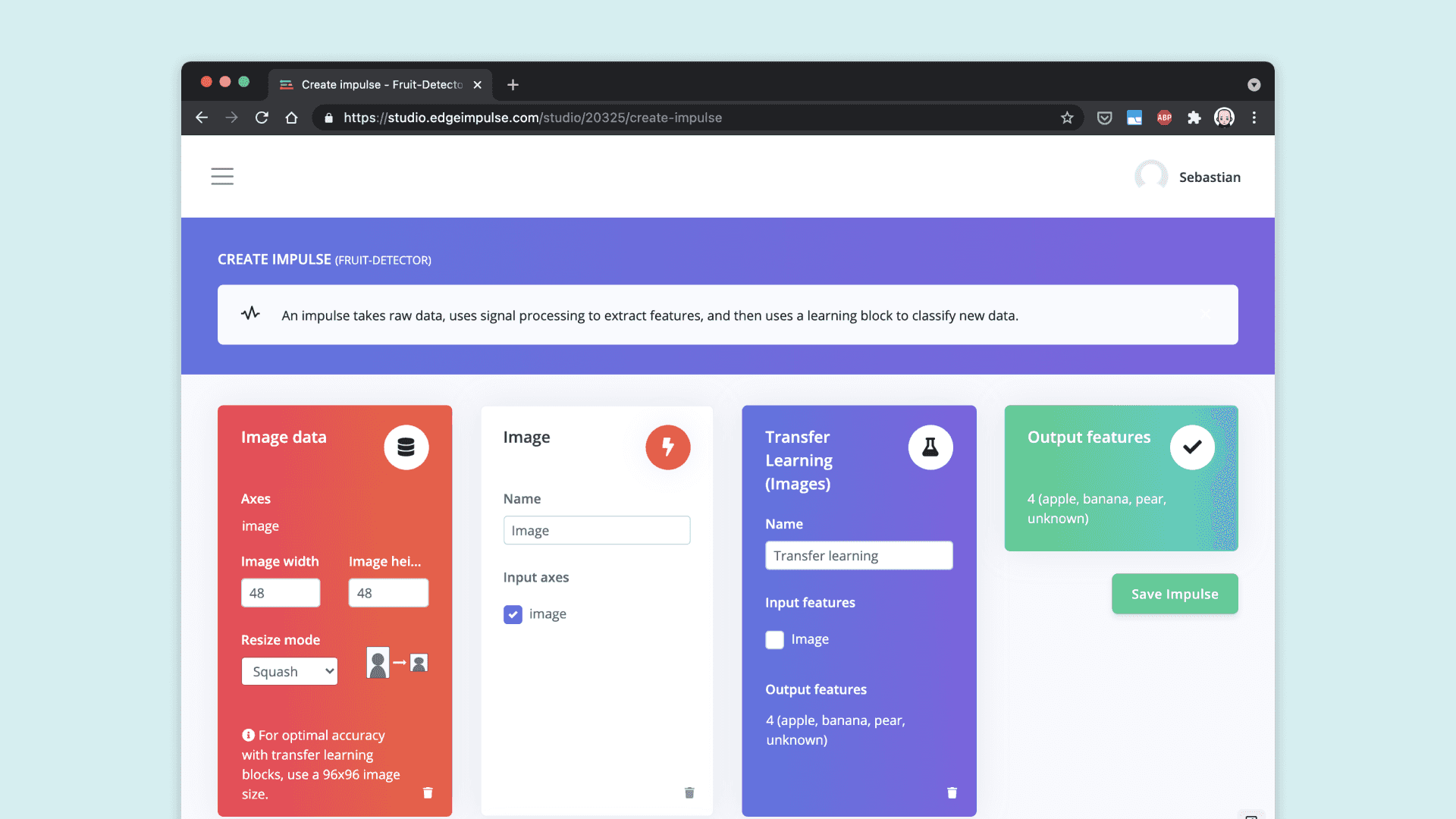Click the checkmark icon on Output features
The image size is (1456, 819).
pyautogui.click(x=1192, y=447)
